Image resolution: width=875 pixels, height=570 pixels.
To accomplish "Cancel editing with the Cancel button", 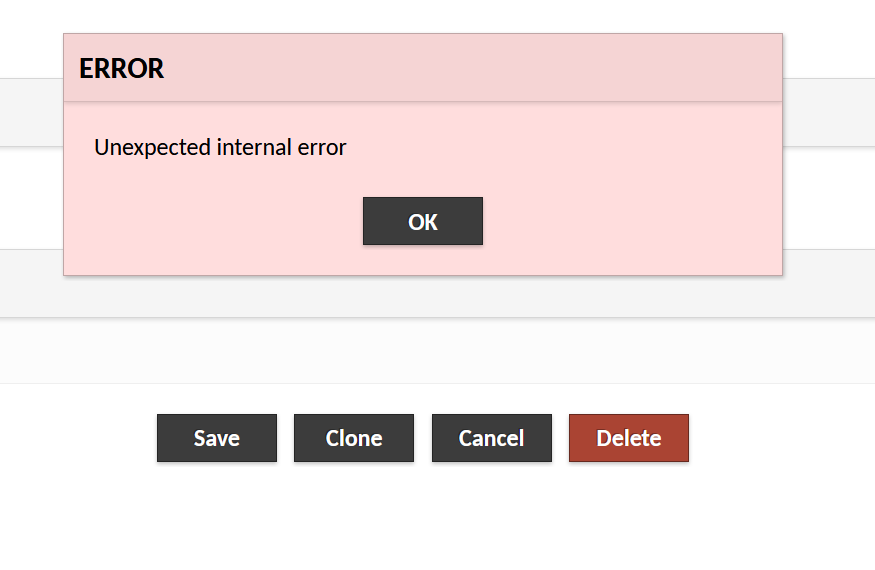I will 492,438.
